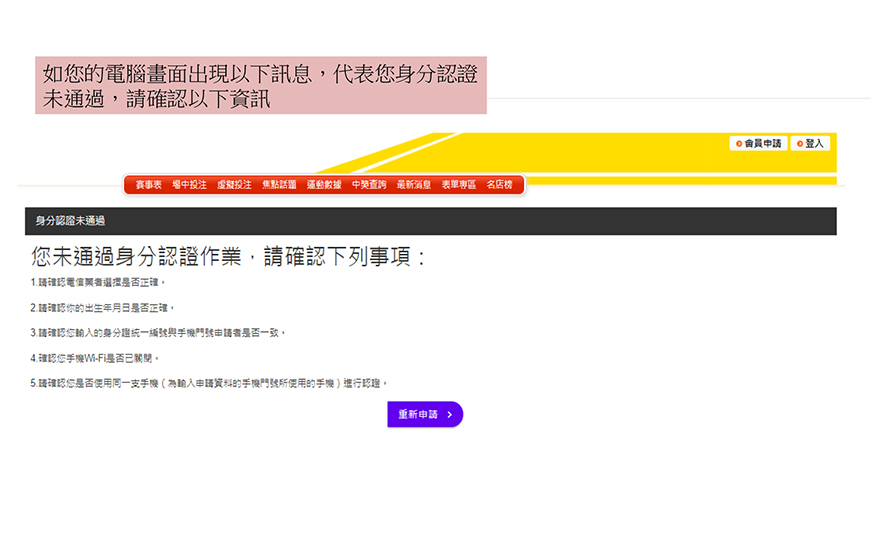View 最新消息 from the menu

point(414,185)
